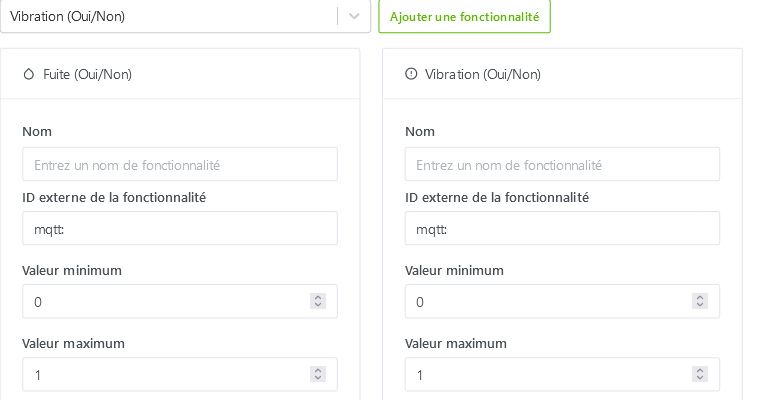Click the ID externe field in Fuite card

point(180,228)
